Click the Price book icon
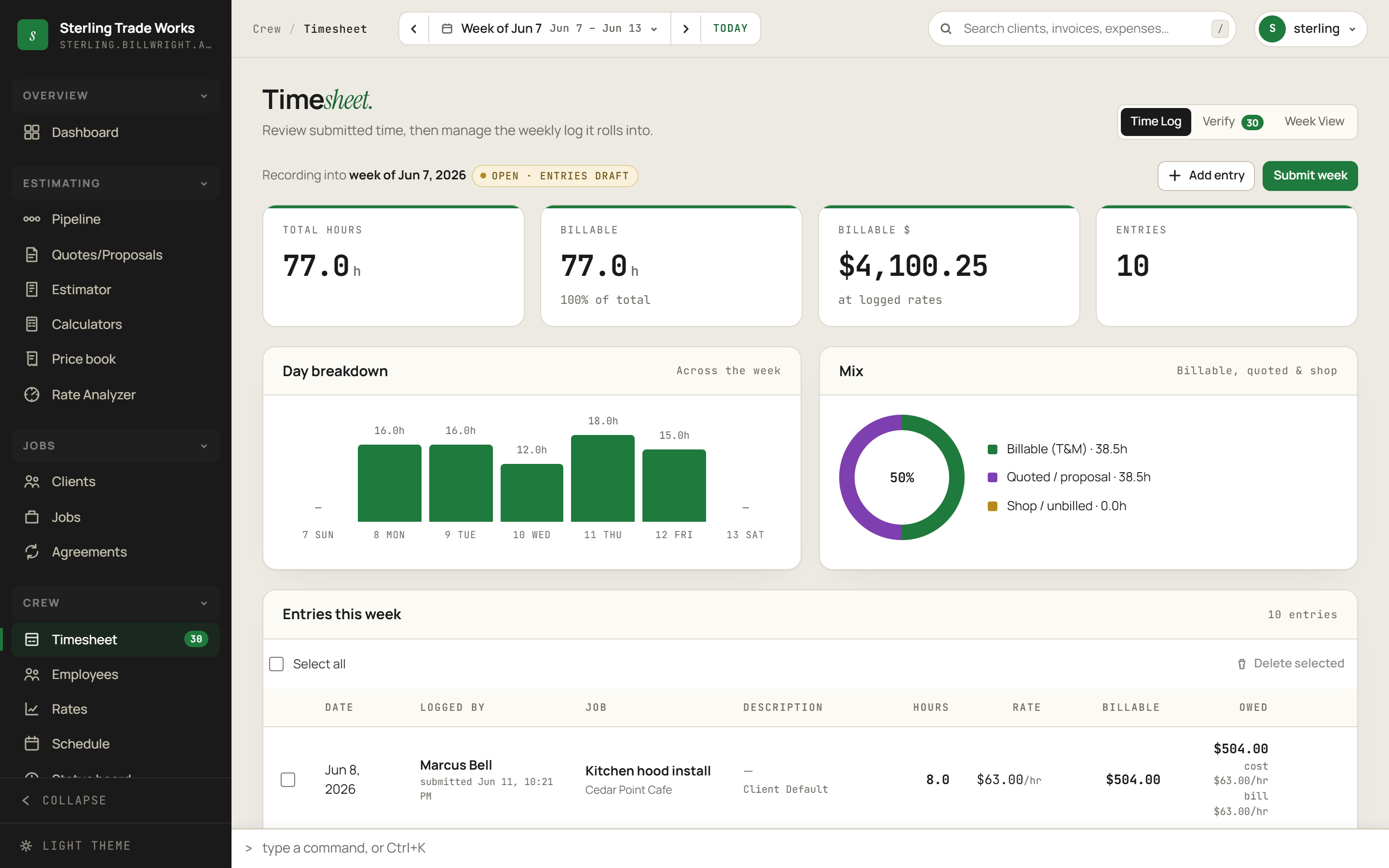The image size is (1389, 868). [31, 359]
